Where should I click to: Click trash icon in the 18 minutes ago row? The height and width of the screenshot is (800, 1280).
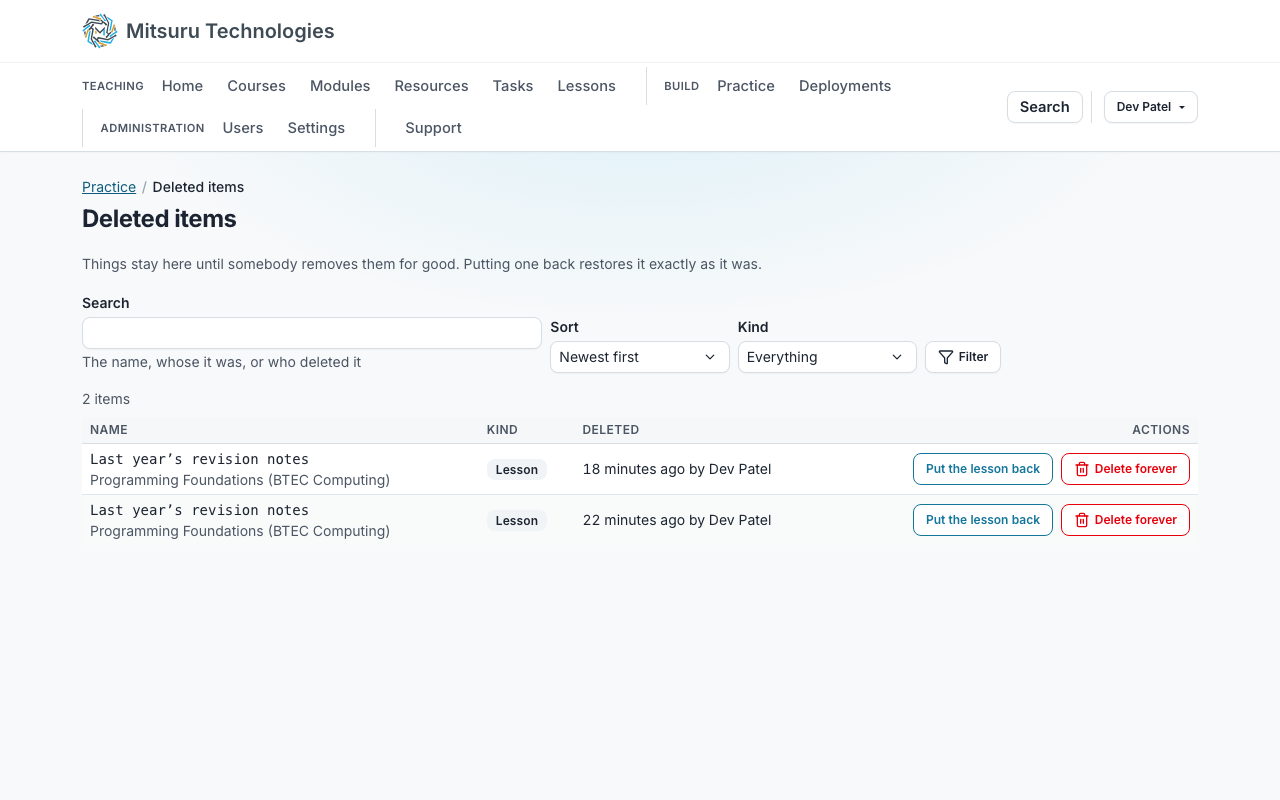(1082, 469)
